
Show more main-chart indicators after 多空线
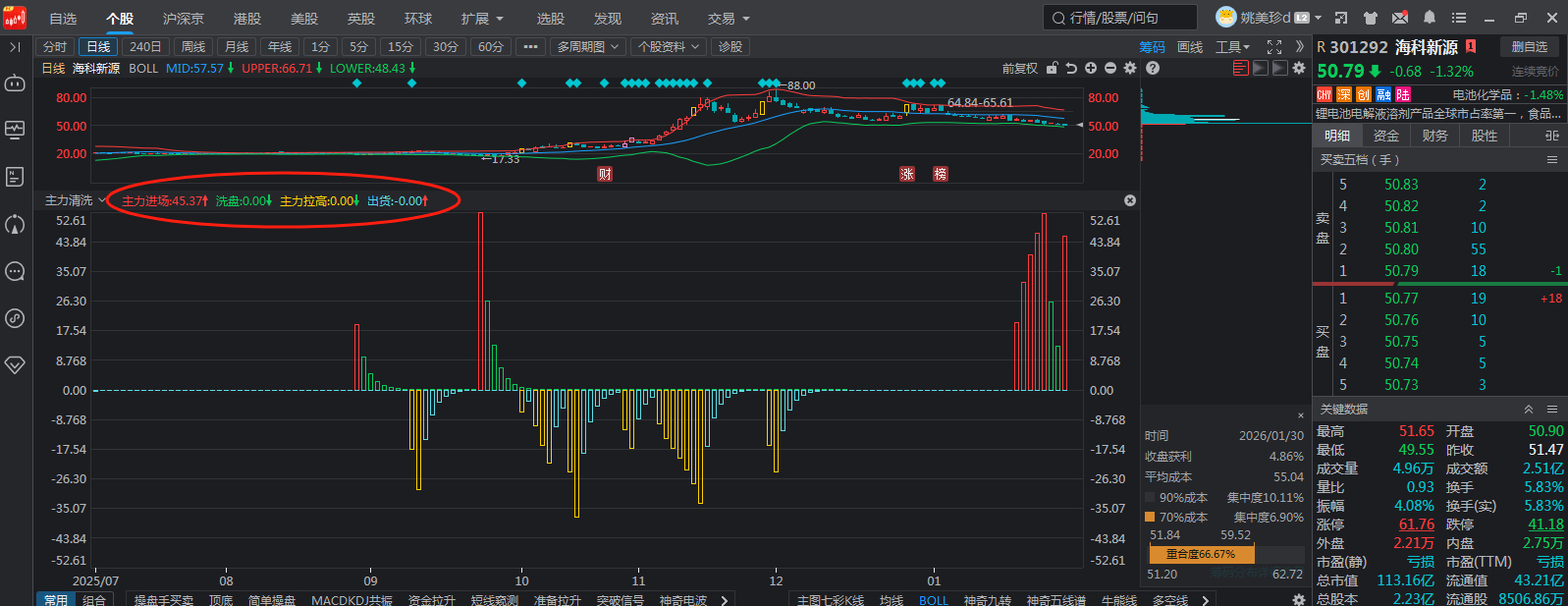[1205, 600]
